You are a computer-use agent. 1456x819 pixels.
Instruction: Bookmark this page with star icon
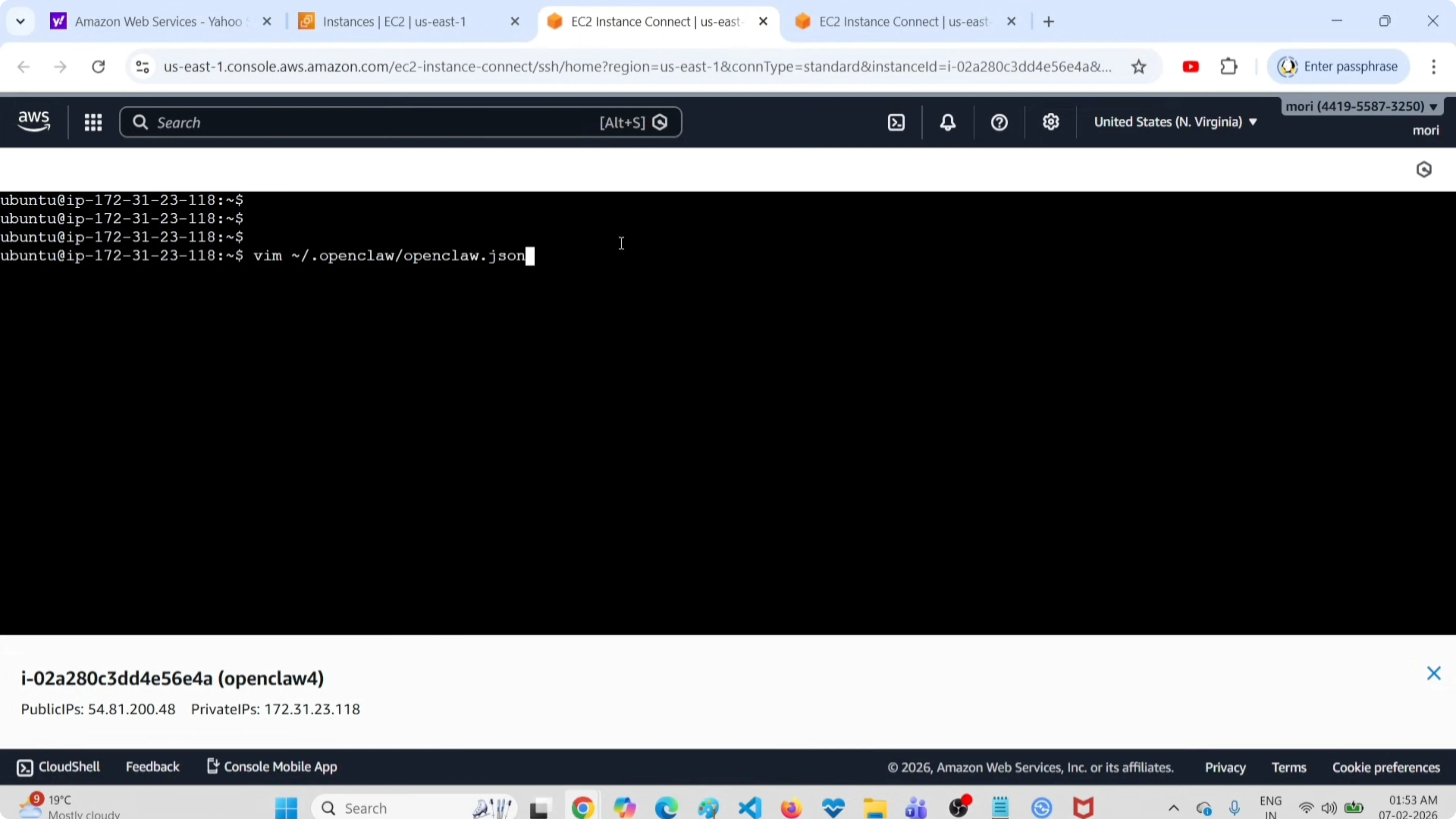1138,67
